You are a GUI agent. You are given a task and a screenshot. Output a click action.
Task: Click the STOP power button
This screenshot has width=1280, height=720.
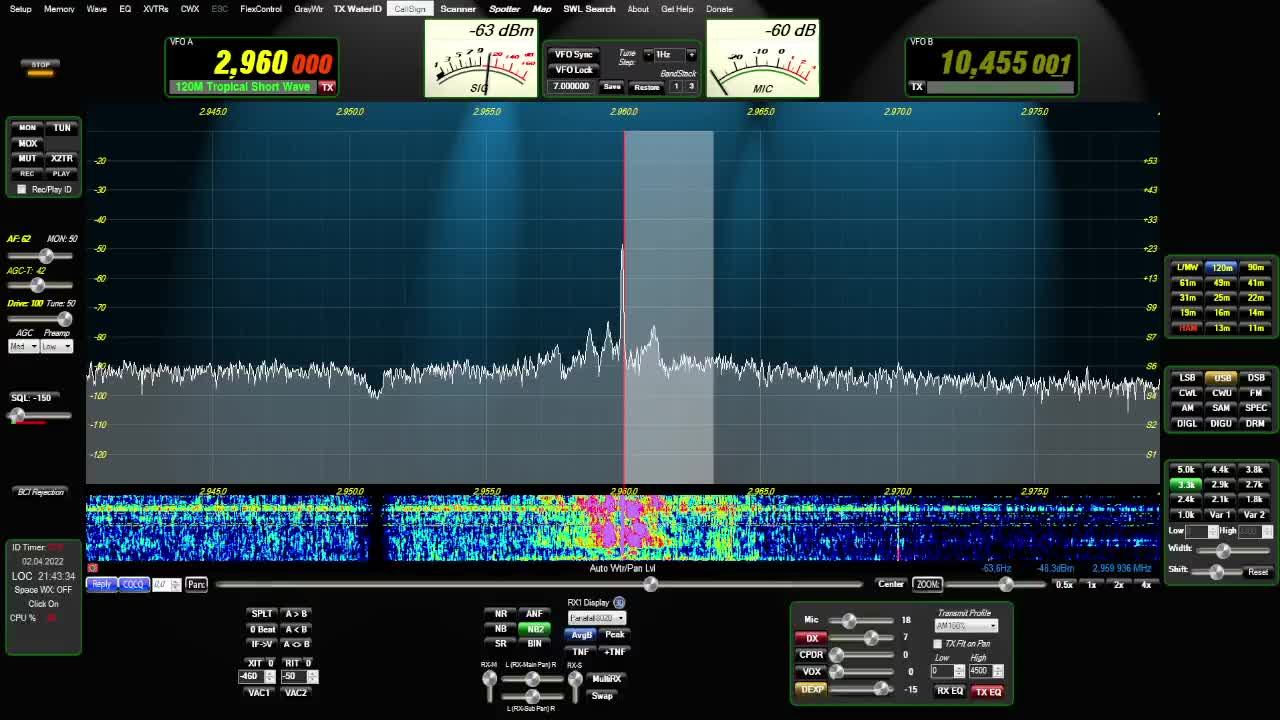40,65
